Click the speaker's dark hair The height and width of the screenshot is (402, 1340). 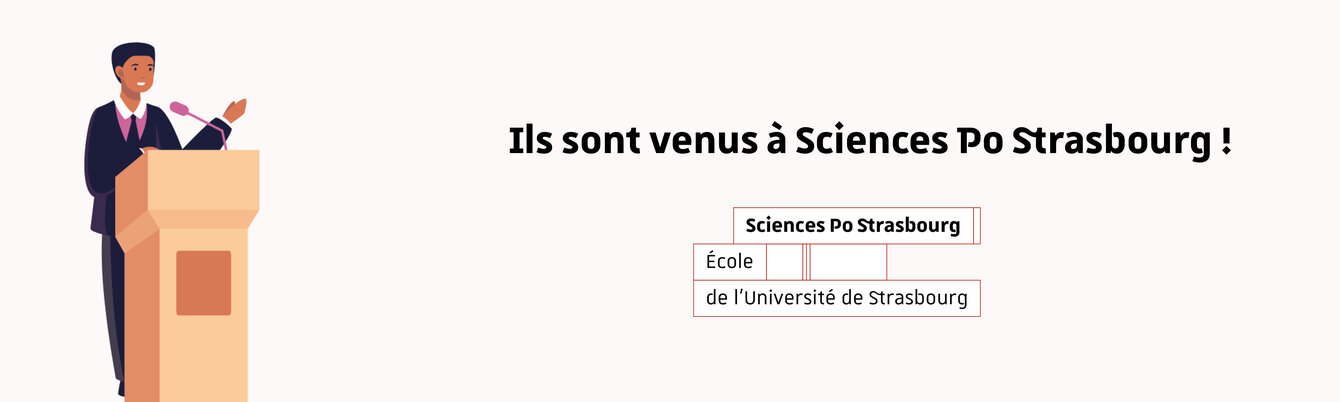(x=130, y=52)
